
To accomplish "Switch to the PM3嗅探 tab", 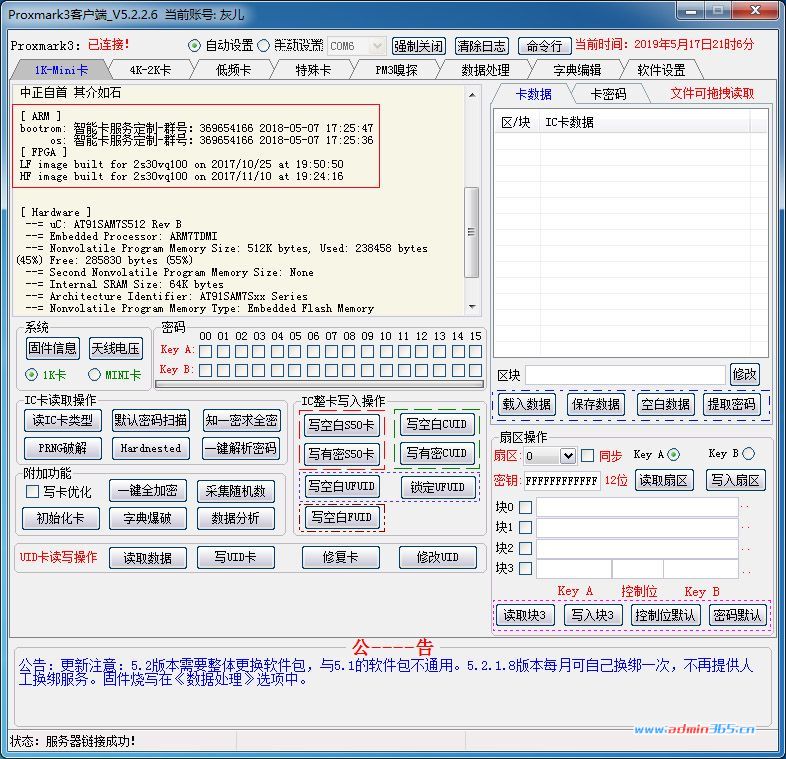I will click(x=396, y=70).
